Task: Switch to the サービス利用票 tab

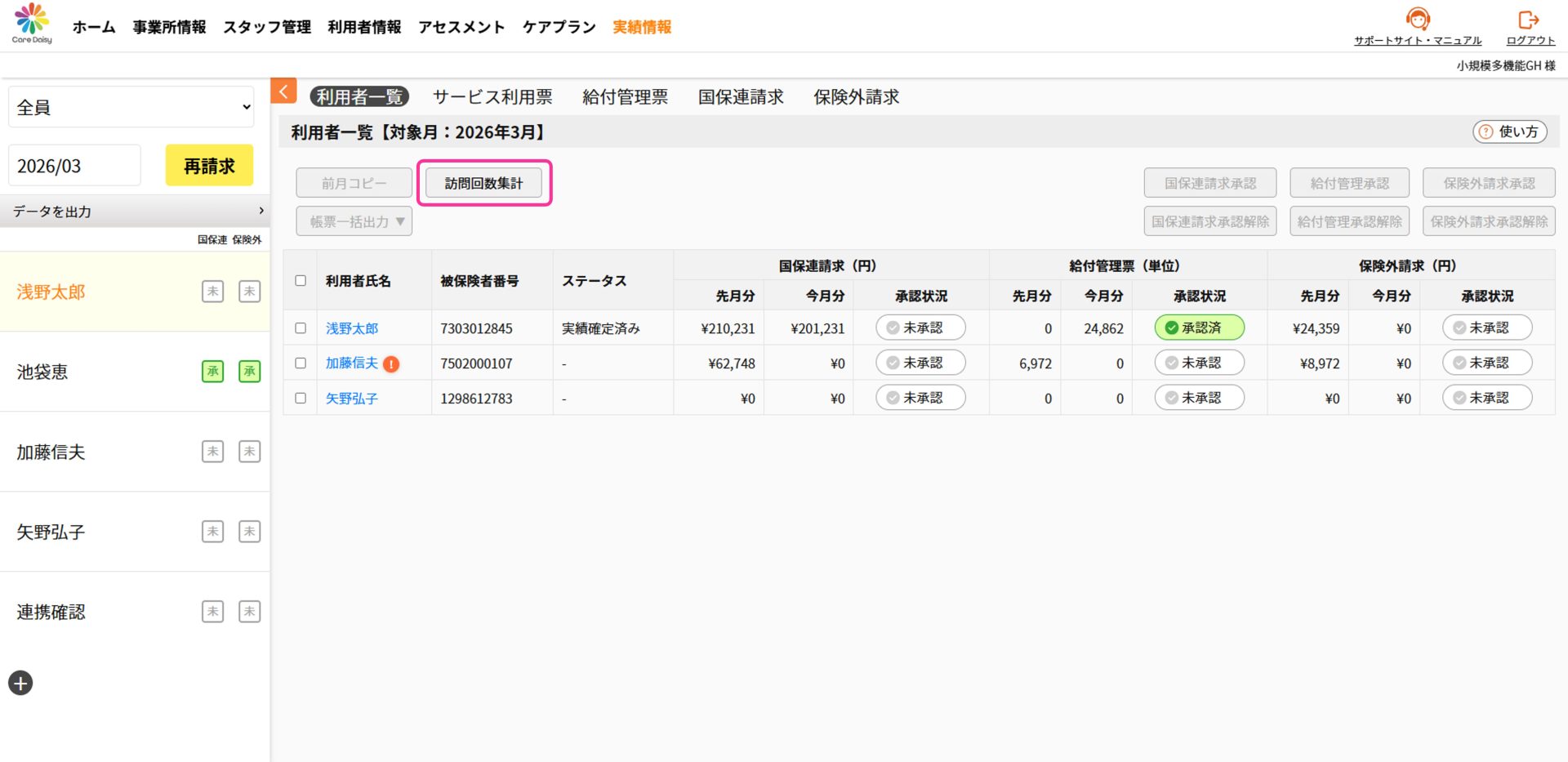Action: tap(492, 97)
